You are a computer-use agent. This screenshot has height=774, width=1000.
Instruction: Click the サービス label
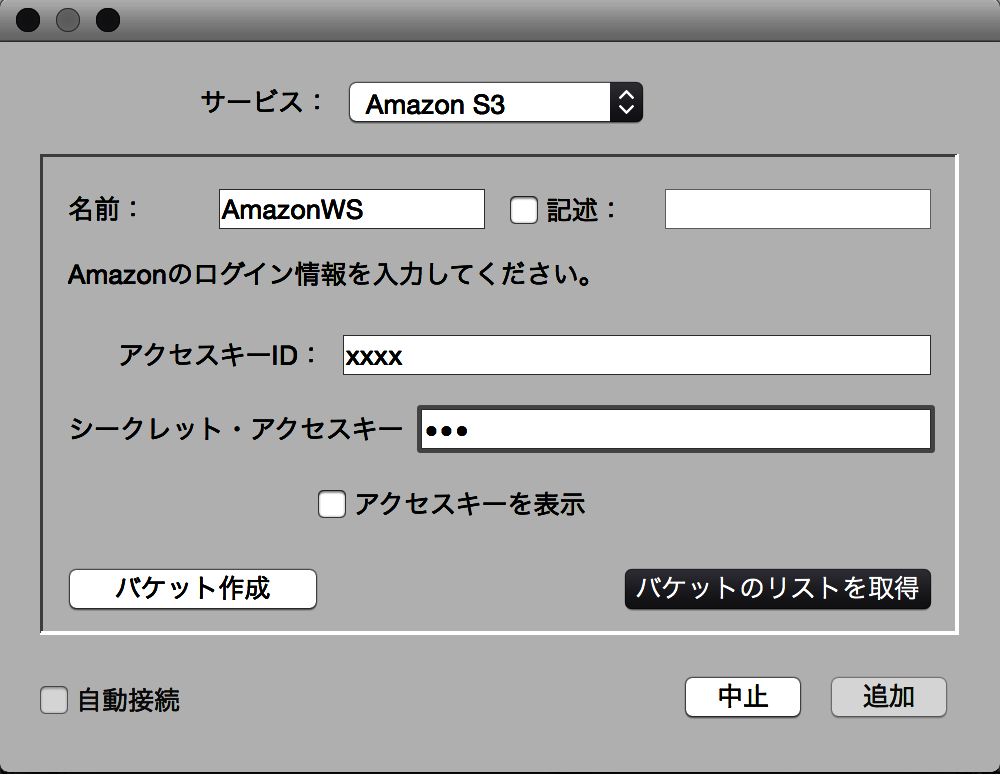click(261, 102)
